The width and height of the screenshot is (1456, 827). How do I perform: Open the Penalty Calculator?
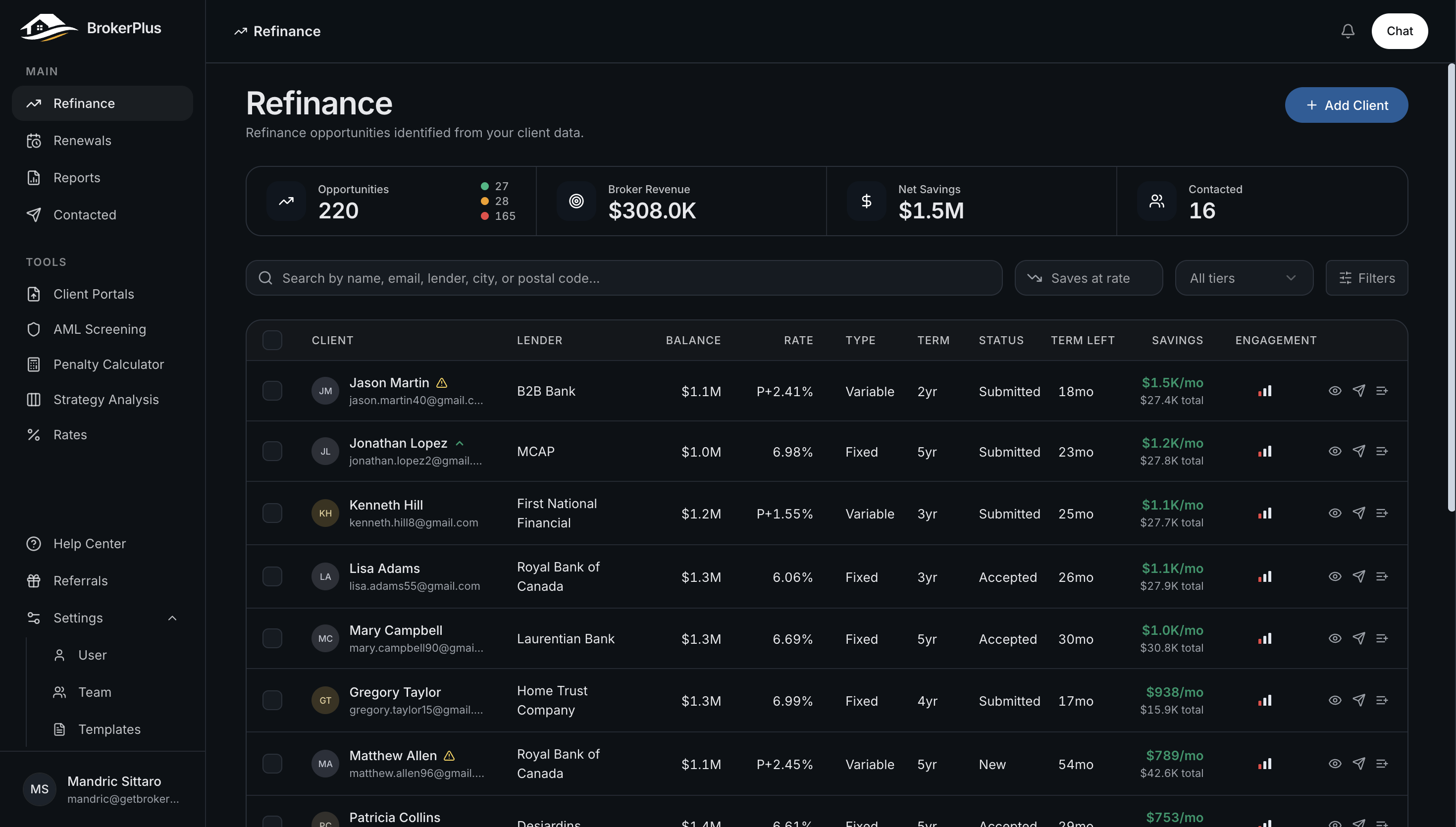[x=102, y=364]
